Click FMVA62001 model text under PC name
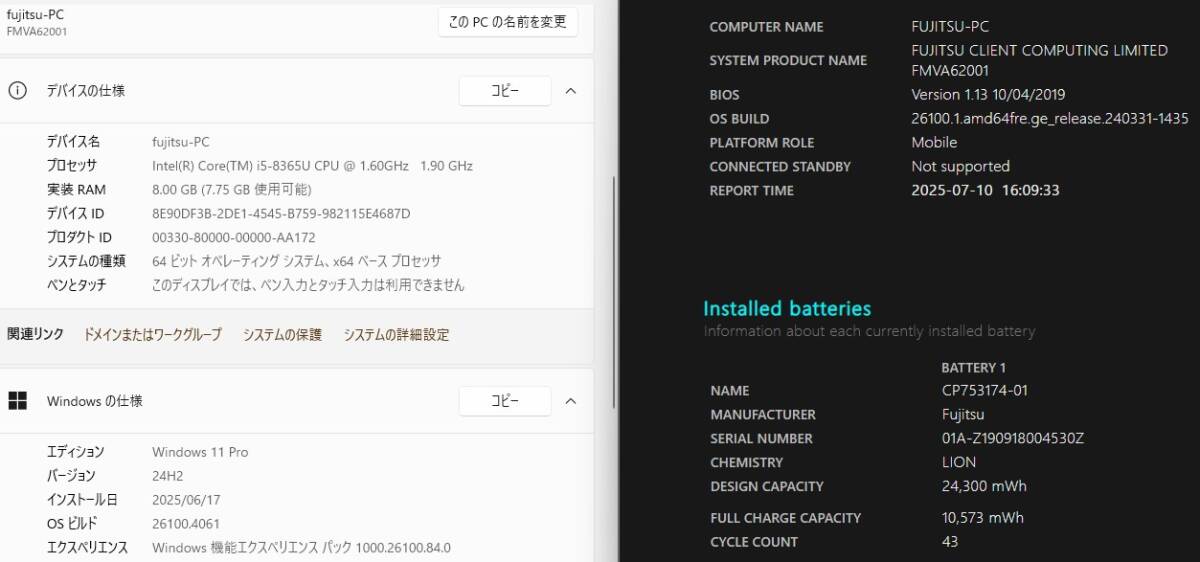The height and width of the screenshot is (562, 1200). coord(37,32)
